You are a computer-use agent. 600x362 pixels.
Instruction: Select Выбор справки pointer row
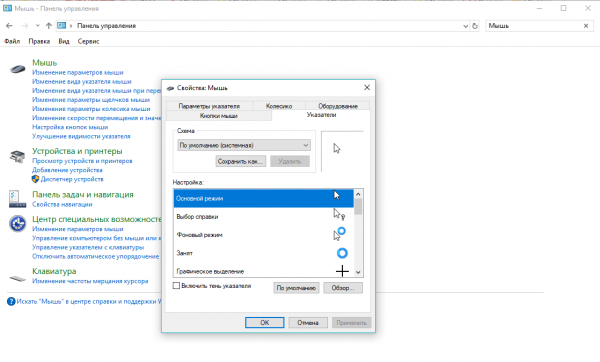[263, 217]
